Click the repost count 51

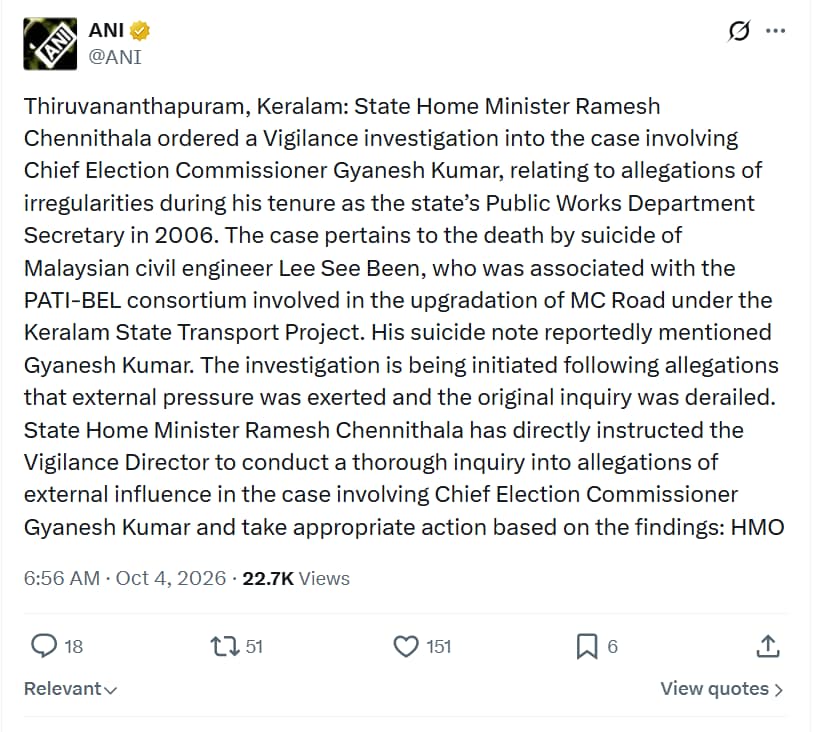click(x=254, y=647)
